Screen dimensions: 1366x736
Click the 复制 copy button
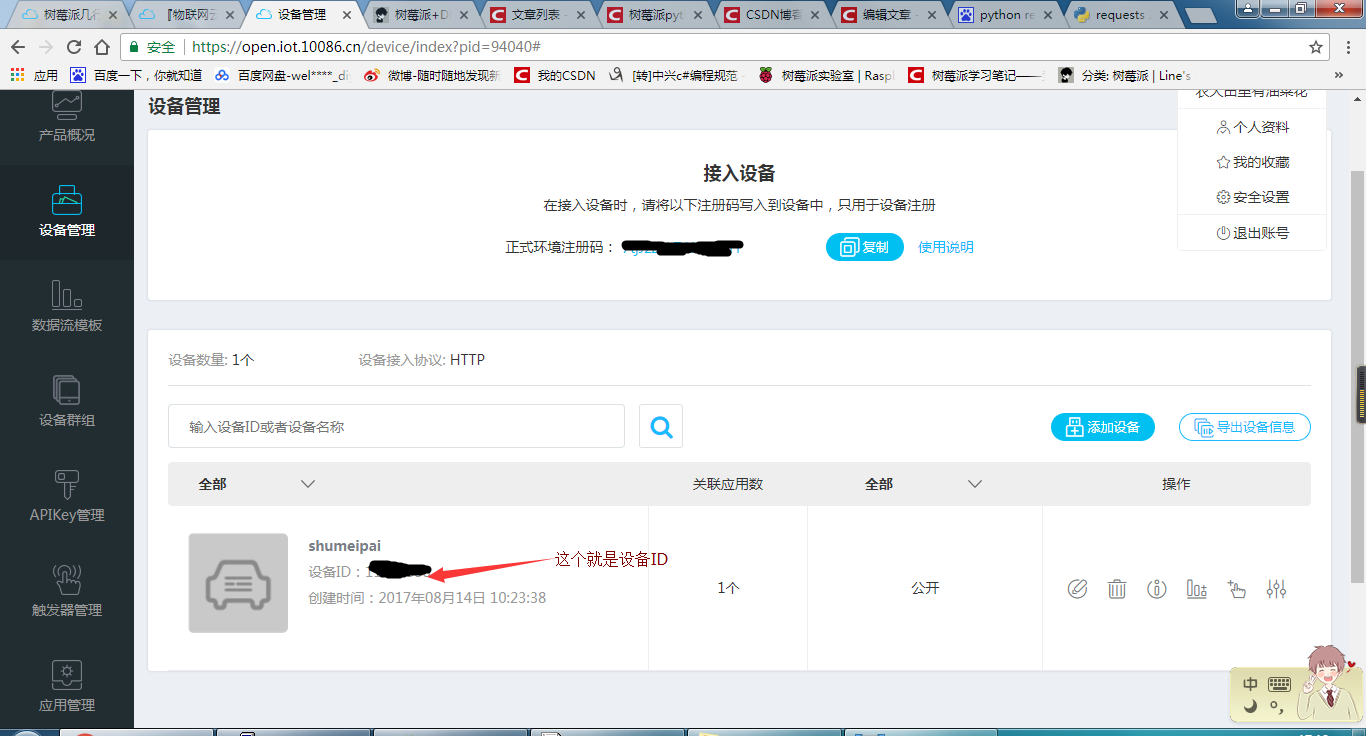pyautogui.click(x=865, y=247)
